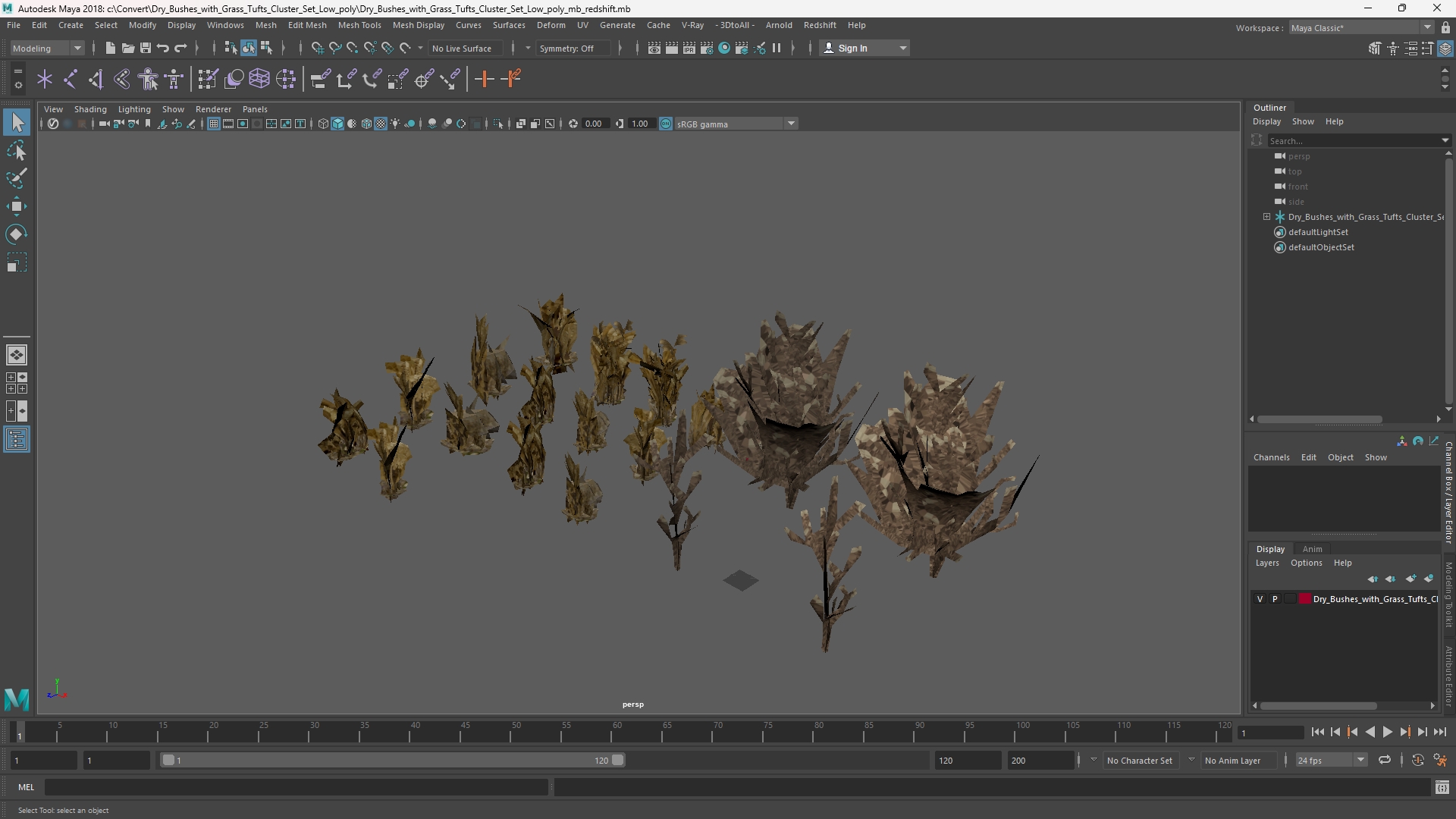This screenshot has width=1456, height=819.
Task: Activate the Lasso select tool
Action: (17, 150)
